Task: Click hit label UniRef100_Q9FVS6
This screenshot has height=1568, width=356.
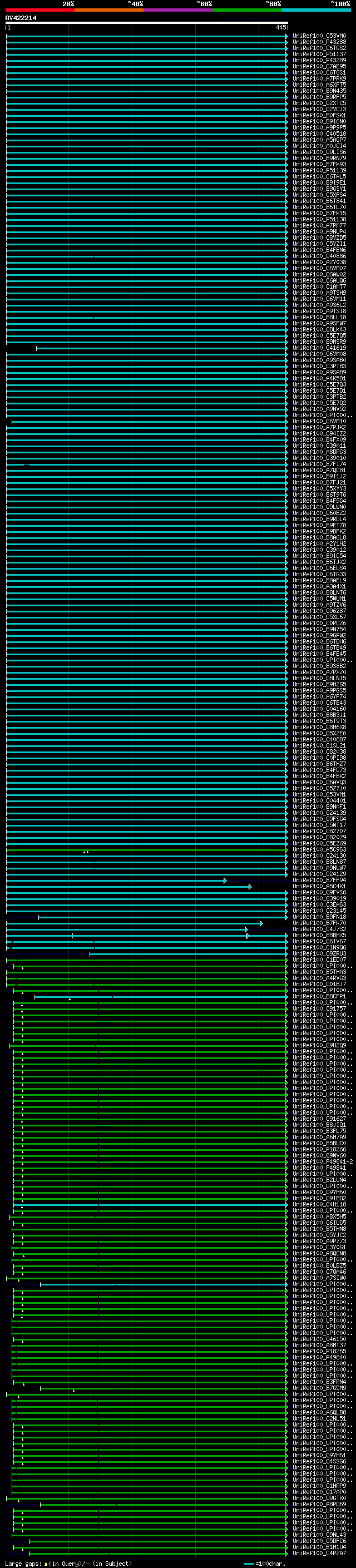Action: tap(319, 892)
